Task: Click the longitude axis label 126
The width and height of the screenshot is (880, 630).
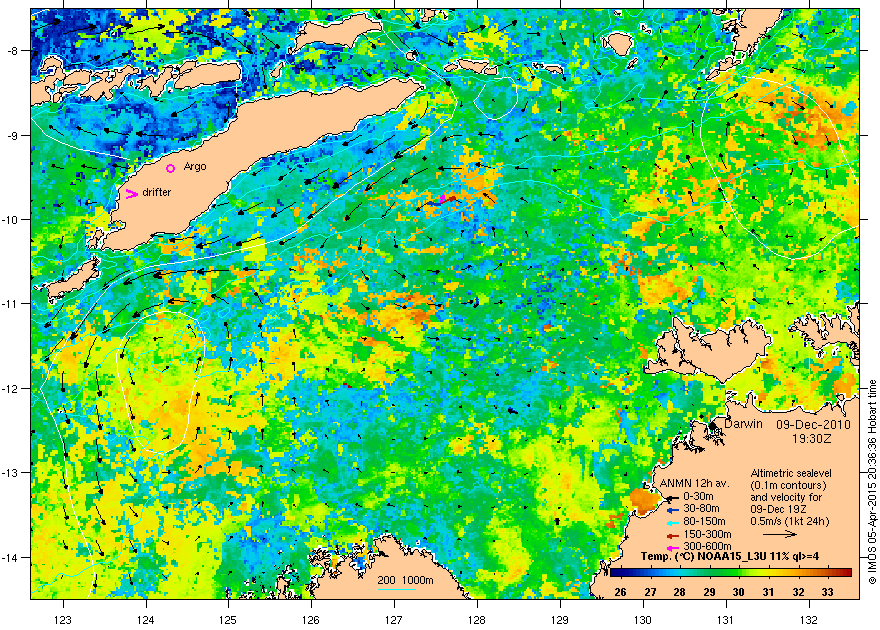Action: point(311,619)
